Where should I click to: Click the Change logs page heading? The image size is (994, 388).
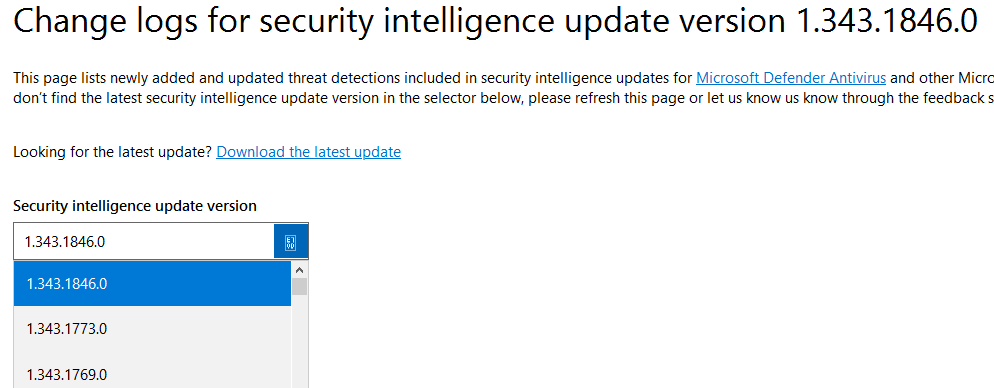tap(495, 22)
